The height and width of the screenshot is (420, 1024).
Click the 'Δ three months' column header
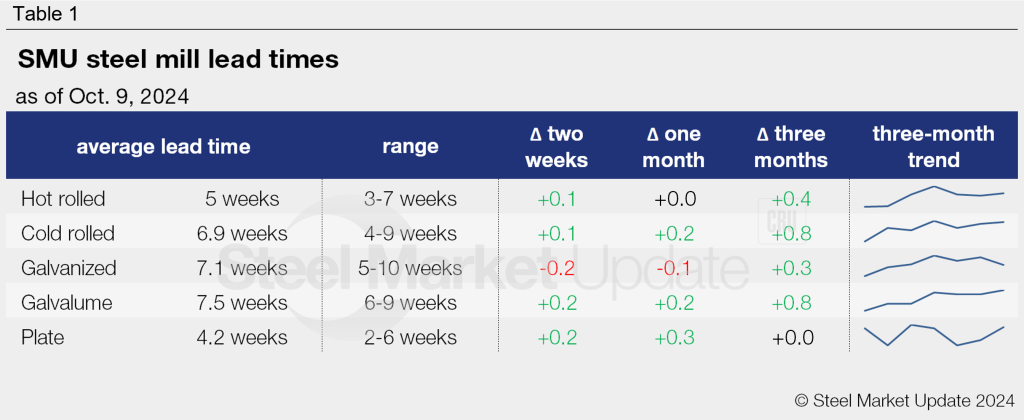pos(792,147)
